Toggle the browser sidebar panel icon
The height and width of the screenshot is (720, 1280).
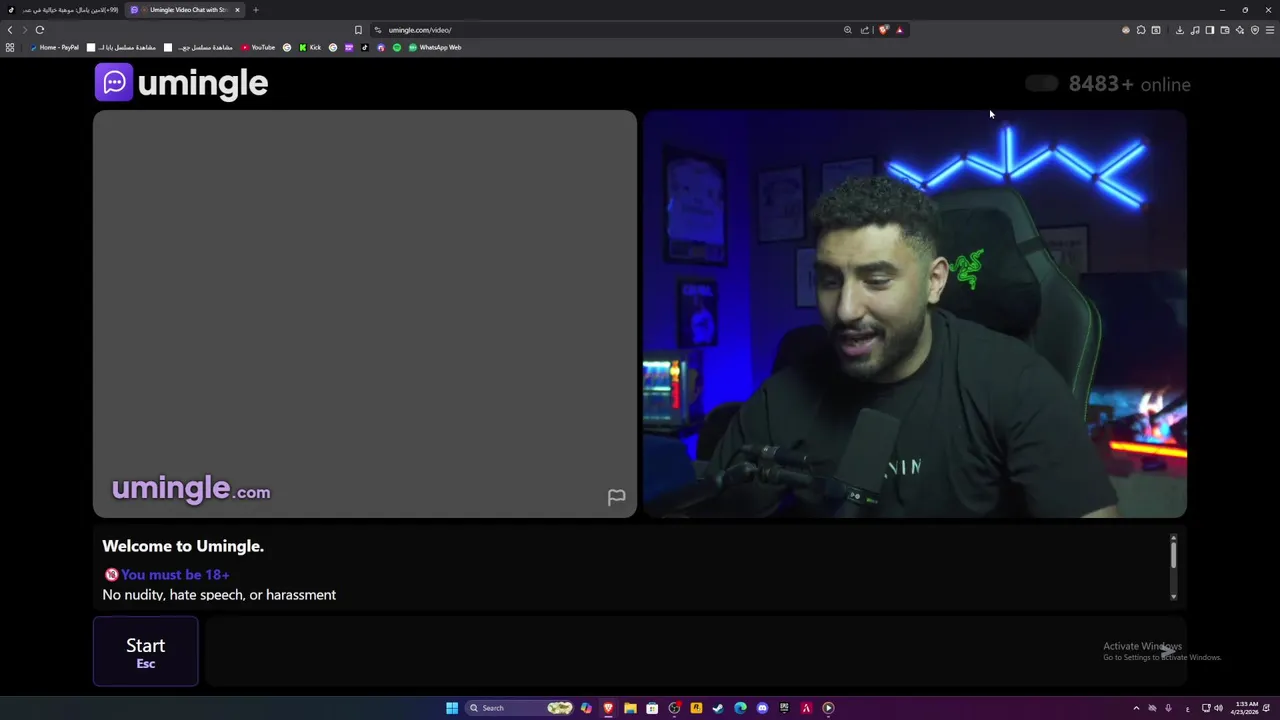(x=1210, y=30)
